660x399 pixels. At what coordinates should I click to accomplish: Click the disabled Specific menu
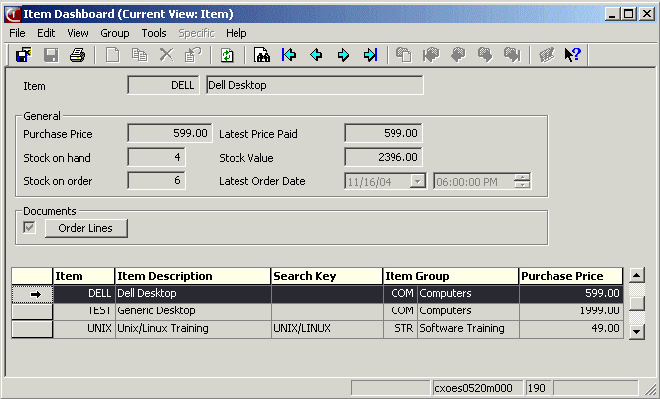(197, 33)
